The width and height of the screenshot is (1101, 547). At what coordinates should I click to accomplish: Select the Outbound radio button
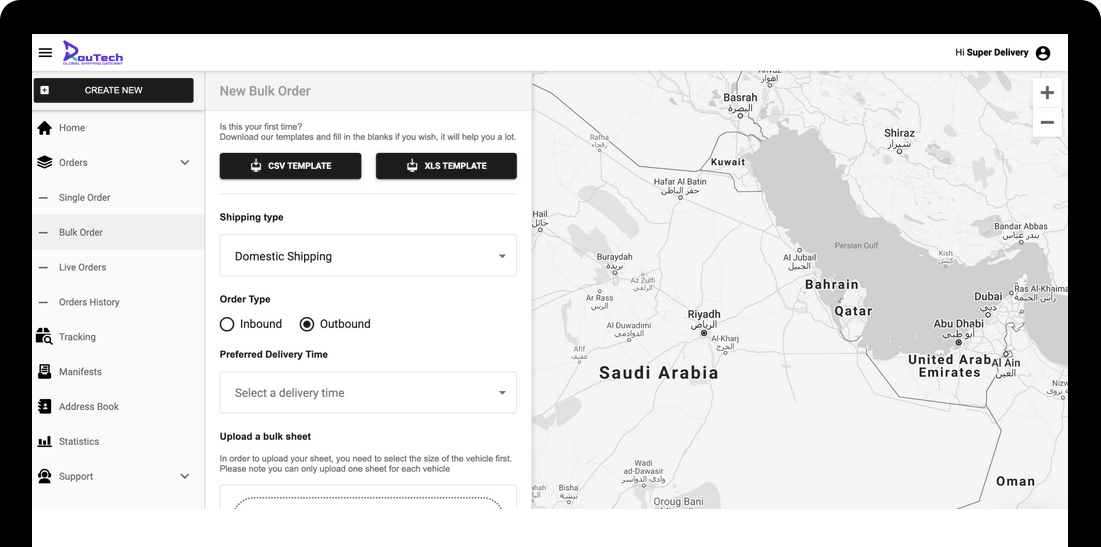[x=307, y=324]
